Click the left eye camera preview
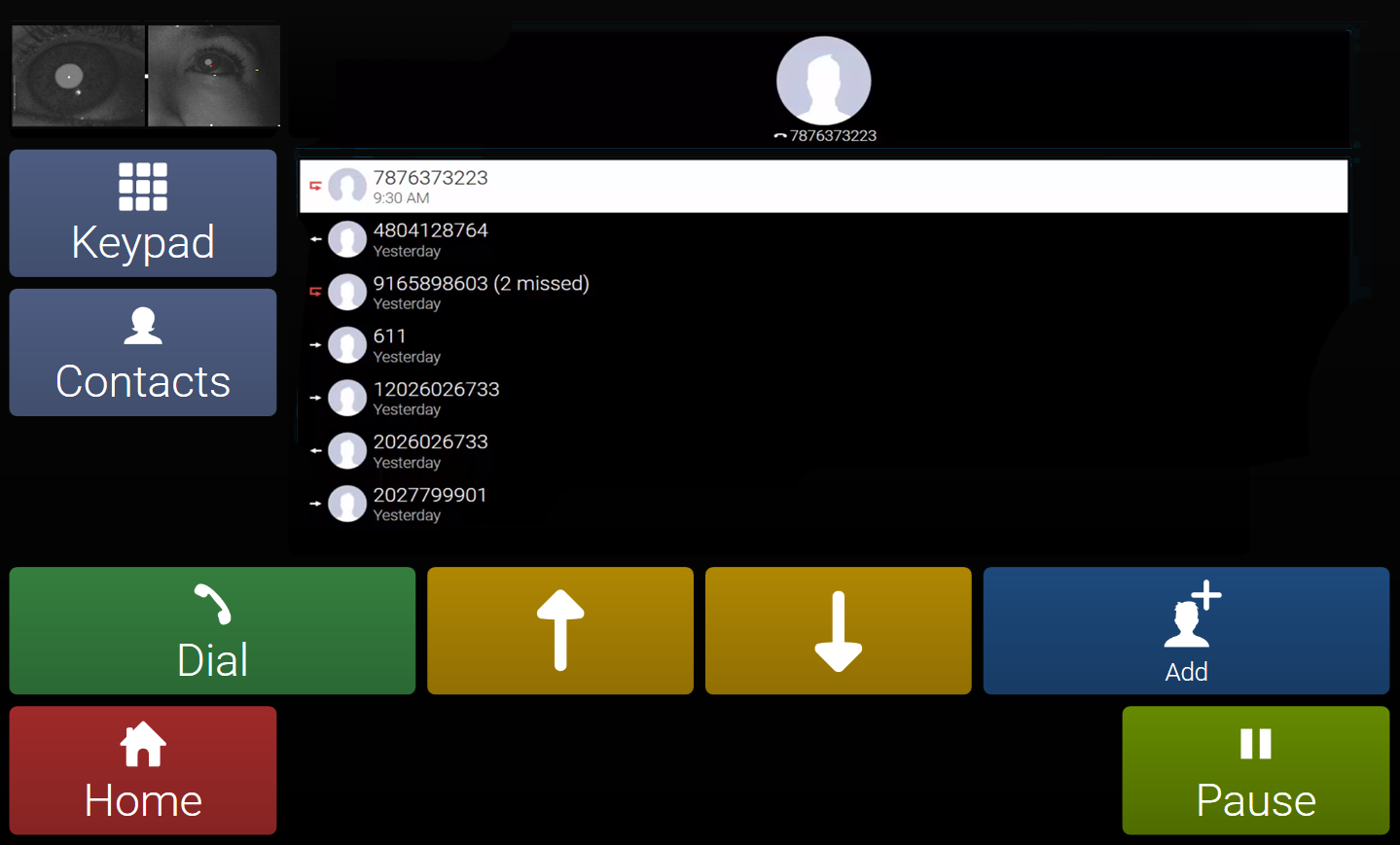 [x=78, y=75]
